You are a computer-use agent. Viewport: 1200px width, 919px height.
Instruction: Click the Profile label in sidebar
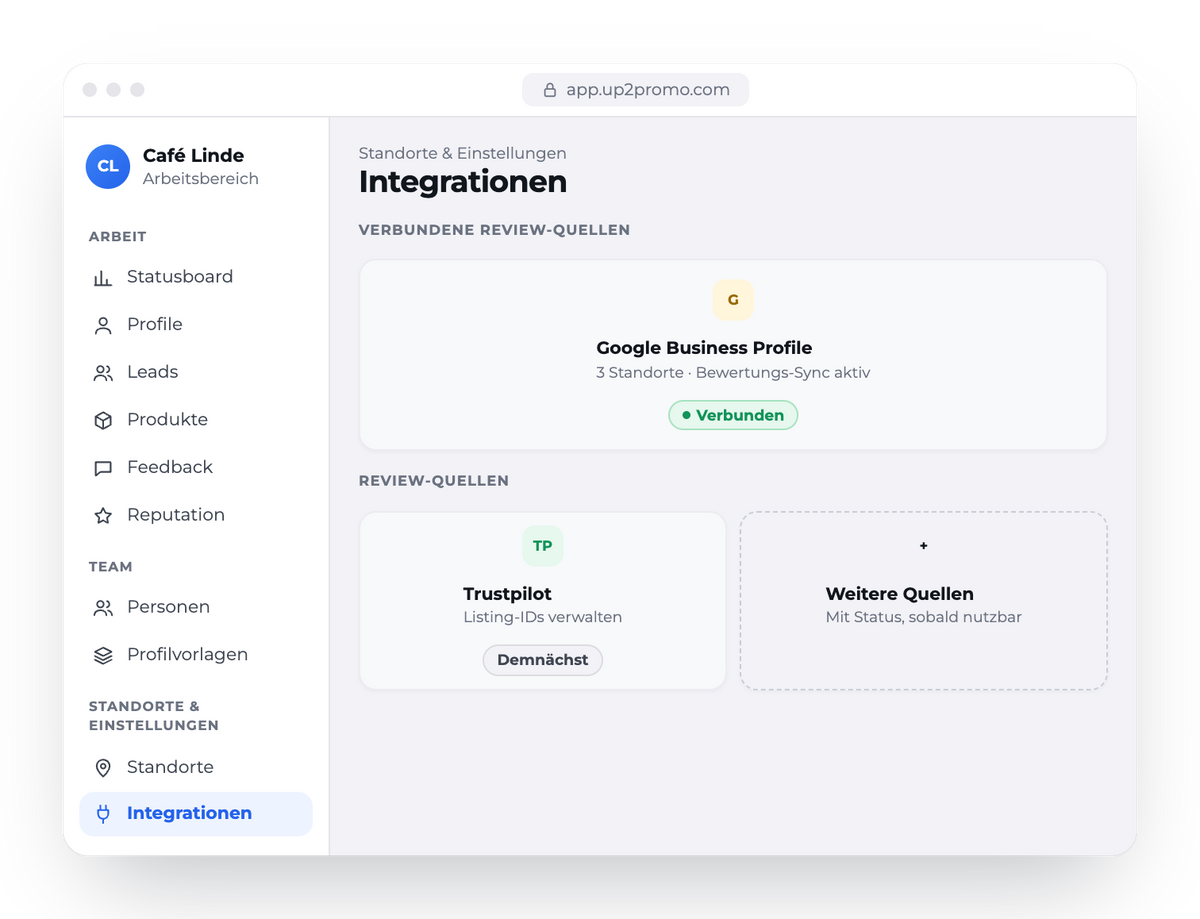coord(155,324)
